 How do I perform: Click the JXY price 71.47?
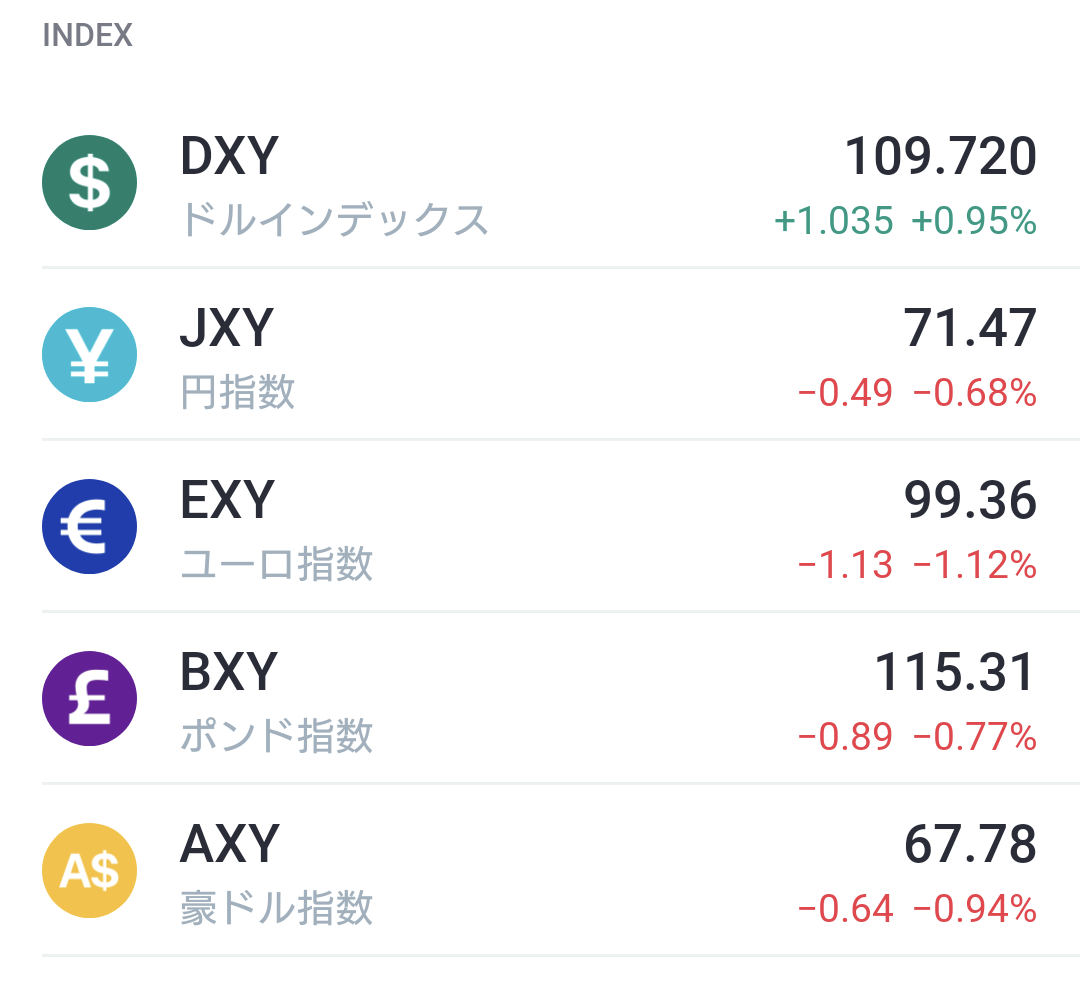[970, 328]
